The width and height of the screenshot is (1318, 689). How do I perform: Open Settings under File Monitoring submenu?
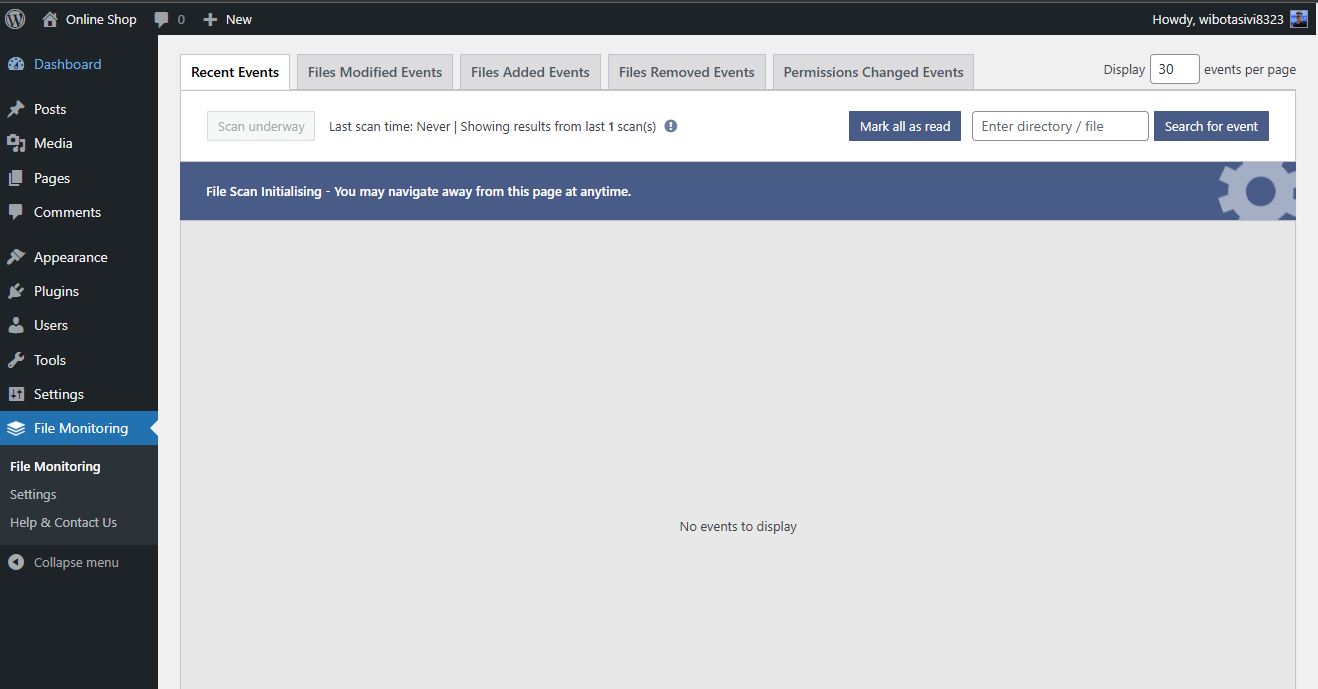click(33, 494)
